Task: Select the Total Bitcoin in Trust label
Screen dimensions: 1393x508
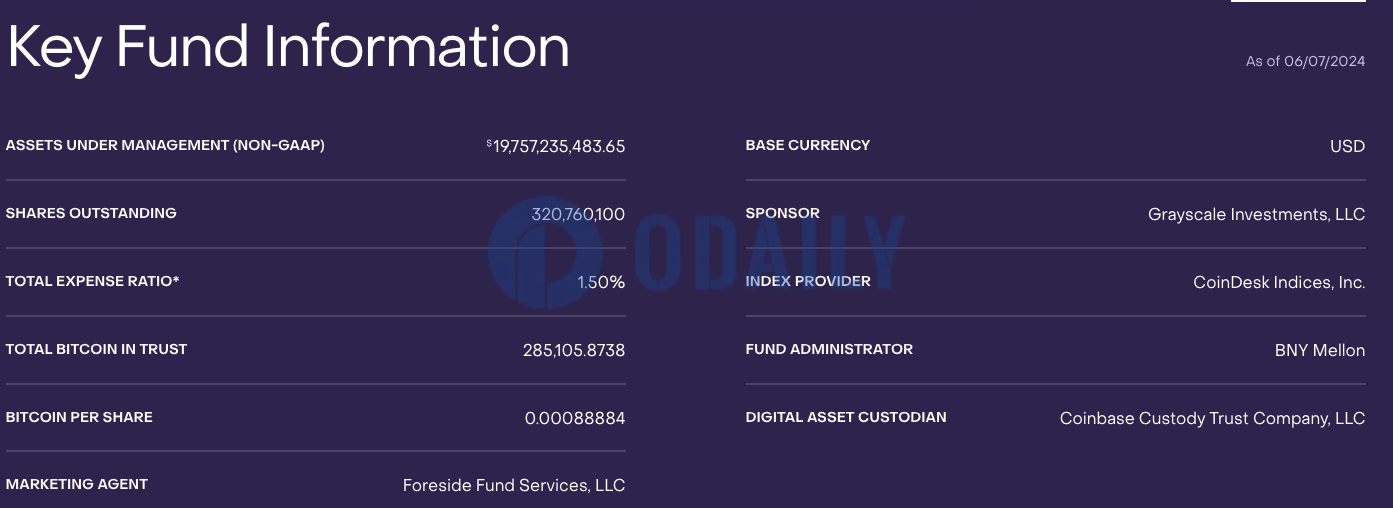Action: coord(97,349)
